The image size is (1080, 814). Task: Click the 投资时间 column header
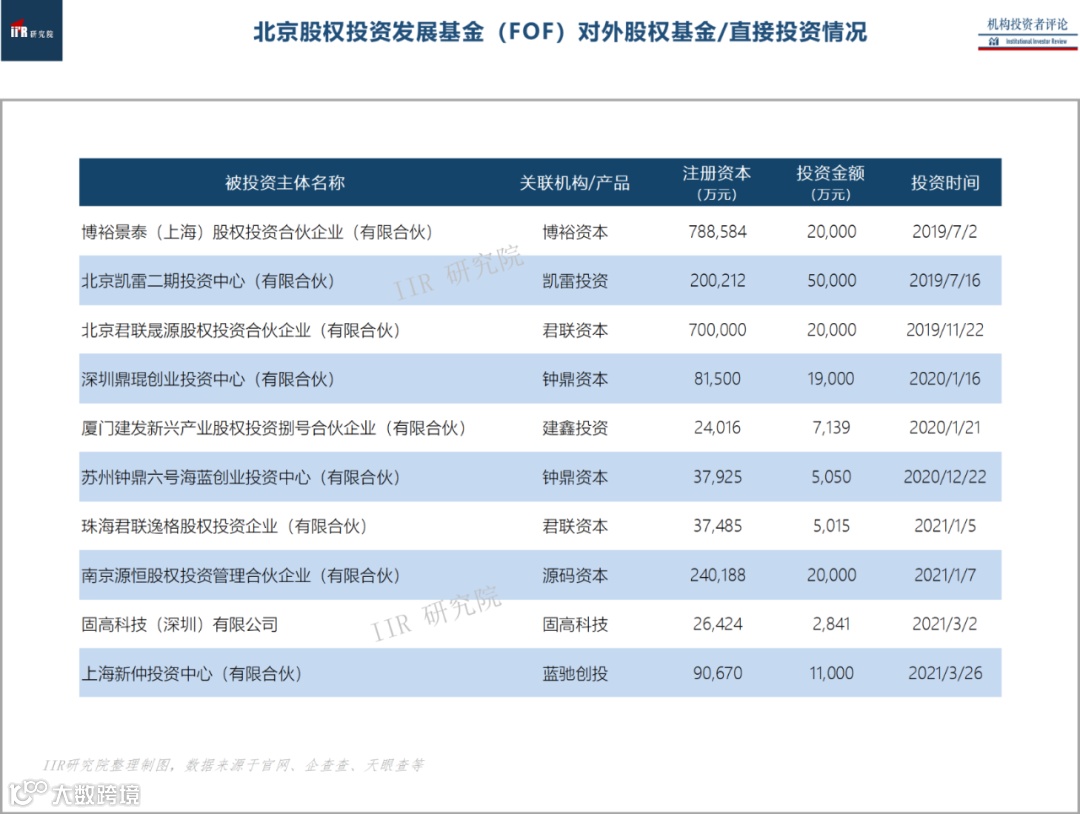pyautogui.click(x=945, y=182)
